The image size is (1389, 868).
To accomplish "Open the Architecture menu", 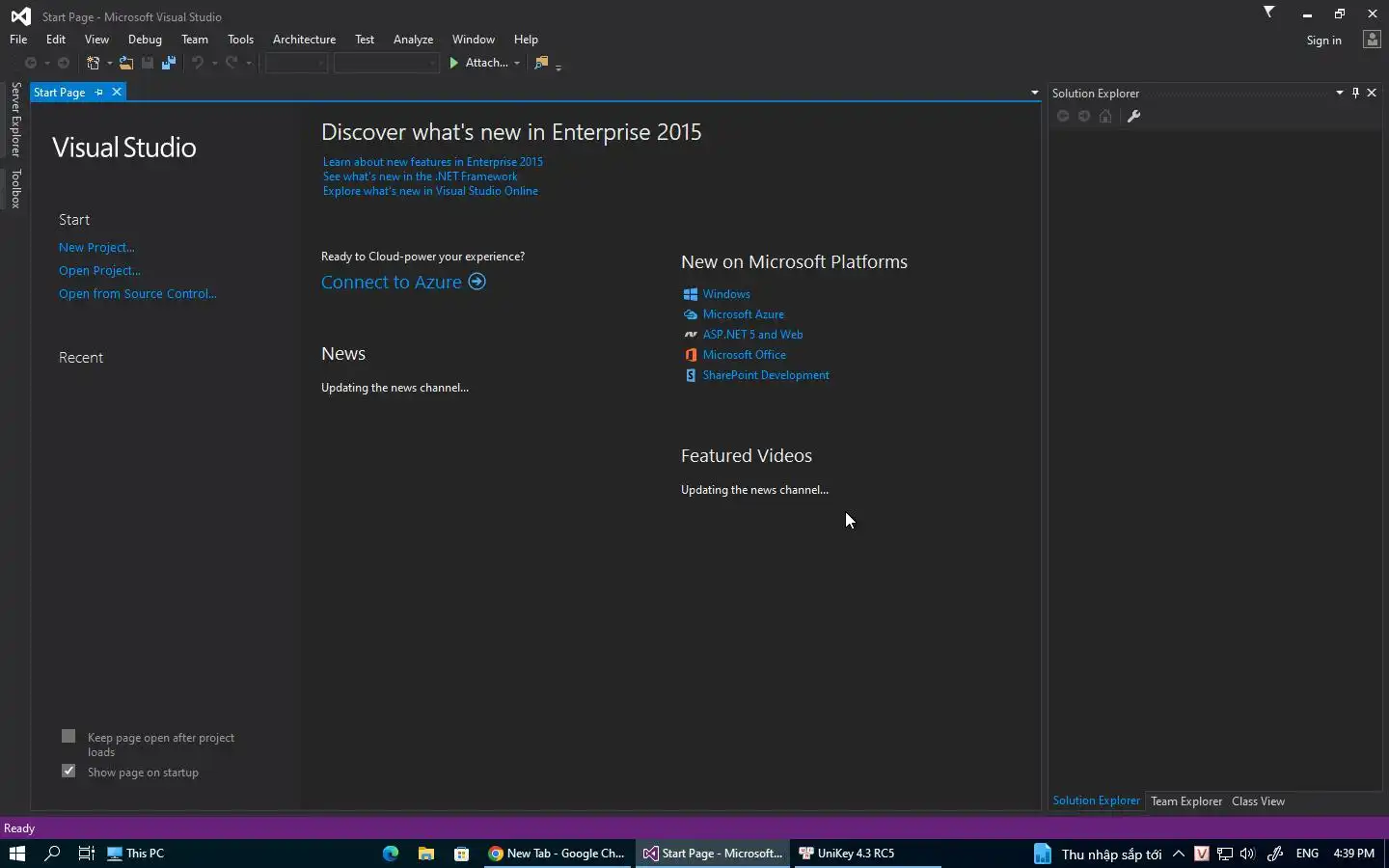I will pos(304,40).
